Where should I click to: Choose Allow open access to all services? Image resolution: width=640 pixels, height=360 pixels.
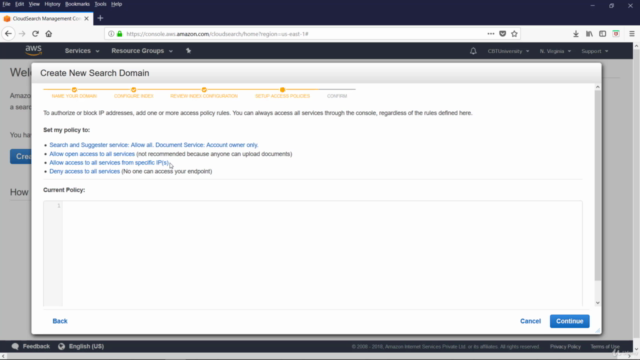[x=92, y=154]
